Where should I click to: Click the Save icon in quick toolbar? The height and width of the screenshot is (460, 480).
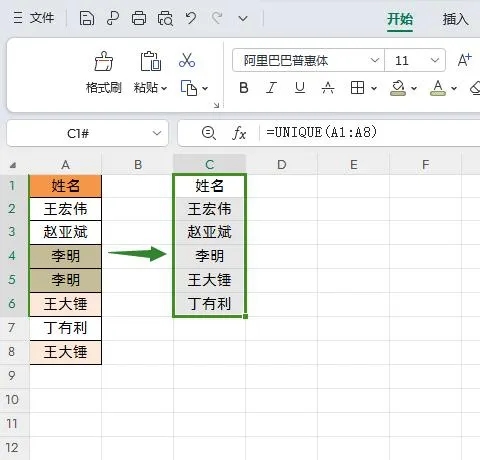click(87, 18)
